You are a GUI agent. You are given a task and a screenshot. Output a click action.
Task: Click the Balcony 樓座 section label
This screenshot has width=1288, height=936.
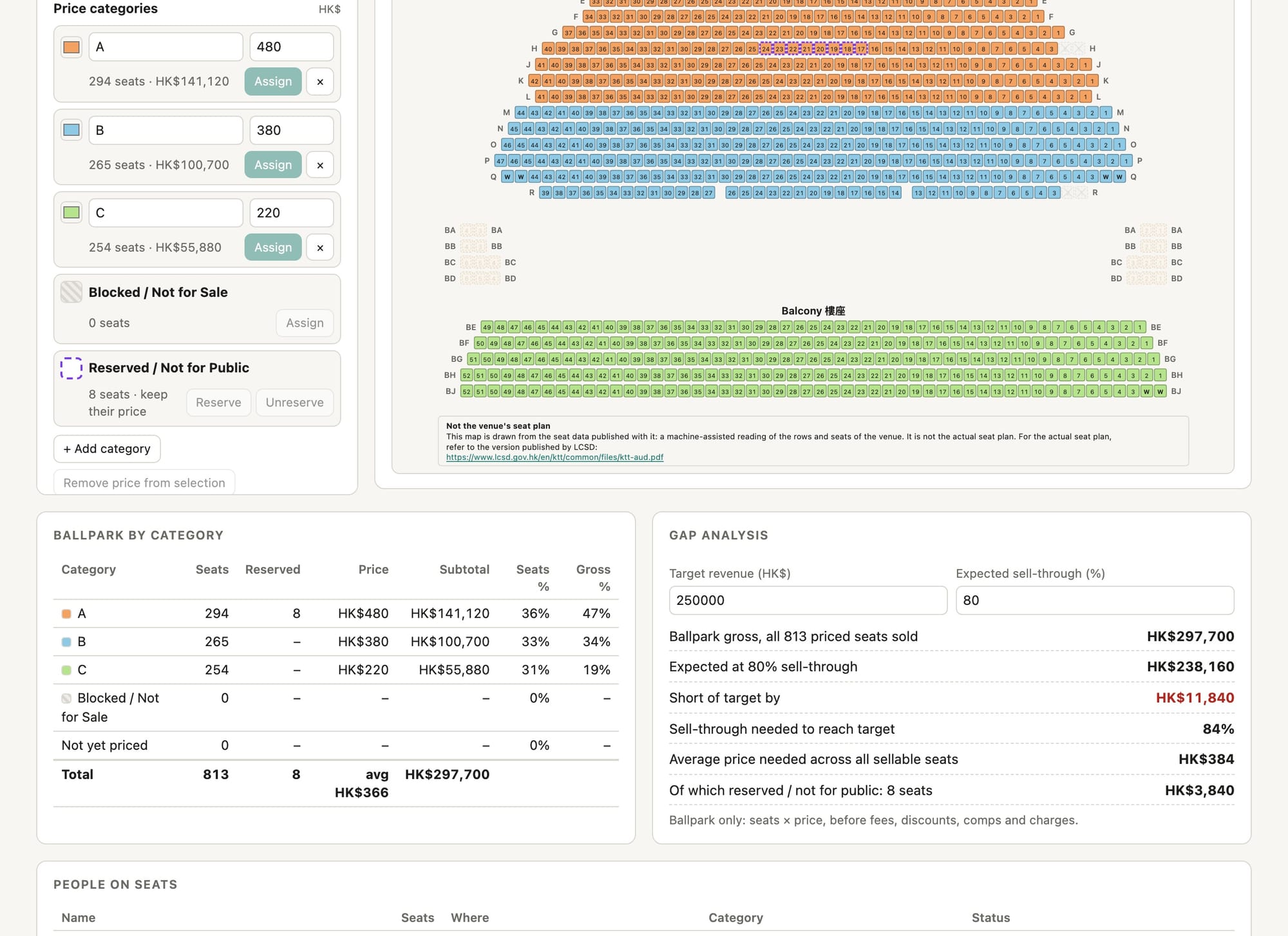pos(813,311)
